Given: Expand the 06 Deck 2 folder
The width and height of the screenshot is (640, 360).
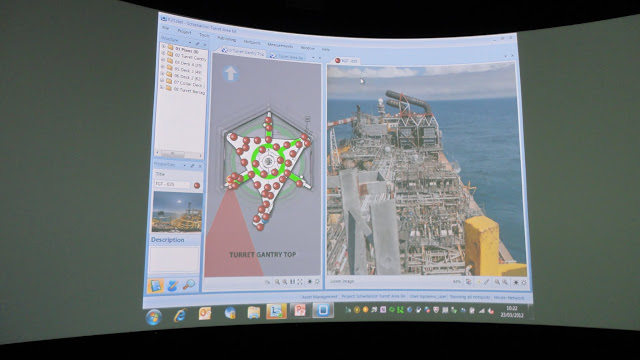Looking at the screenshot, I should tap(163, 74).
